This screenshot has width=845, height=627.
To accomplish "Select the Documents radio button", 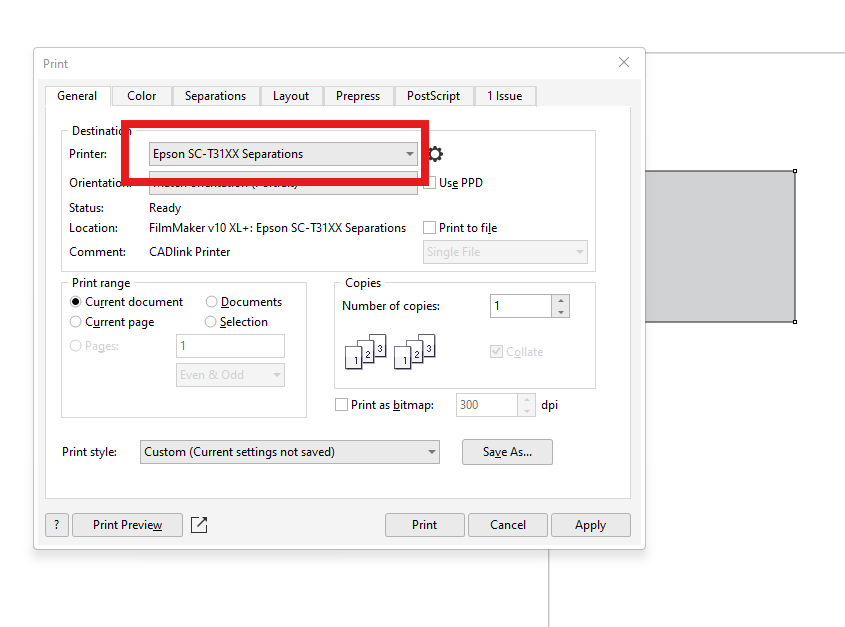I will [x=211, y=302].
